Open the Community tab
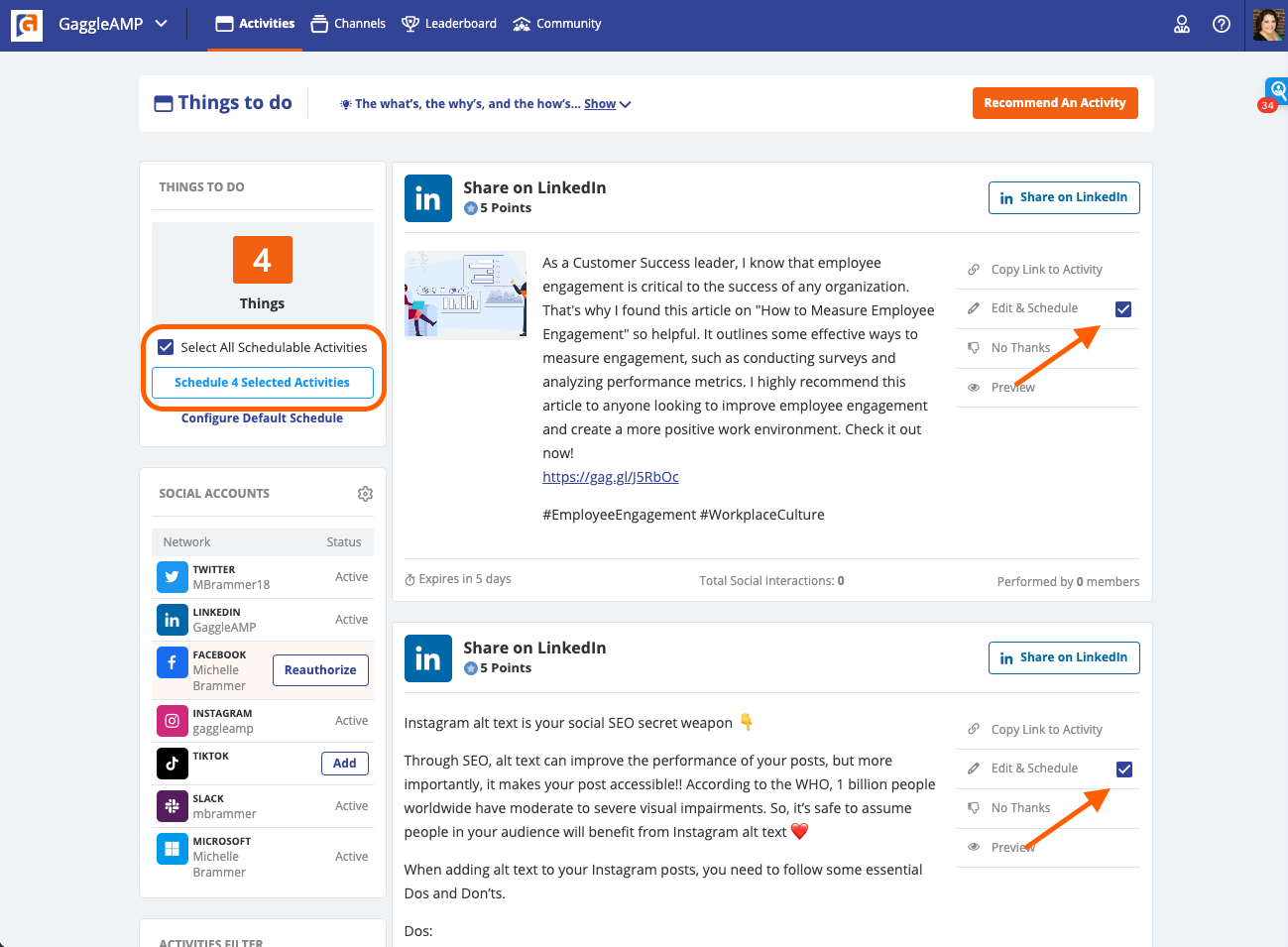The height and width of the screenshot is (947, 1288). [557, 24]
